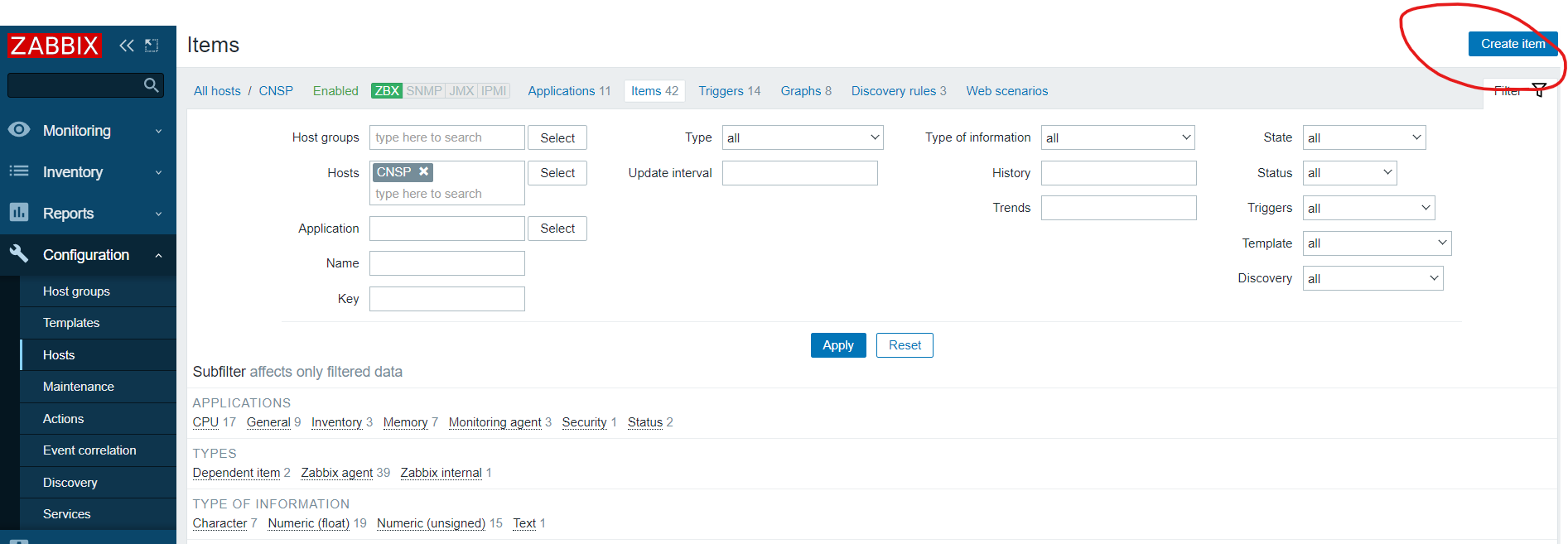
Task: Click the Enabled status link
Action: point(335,91)
